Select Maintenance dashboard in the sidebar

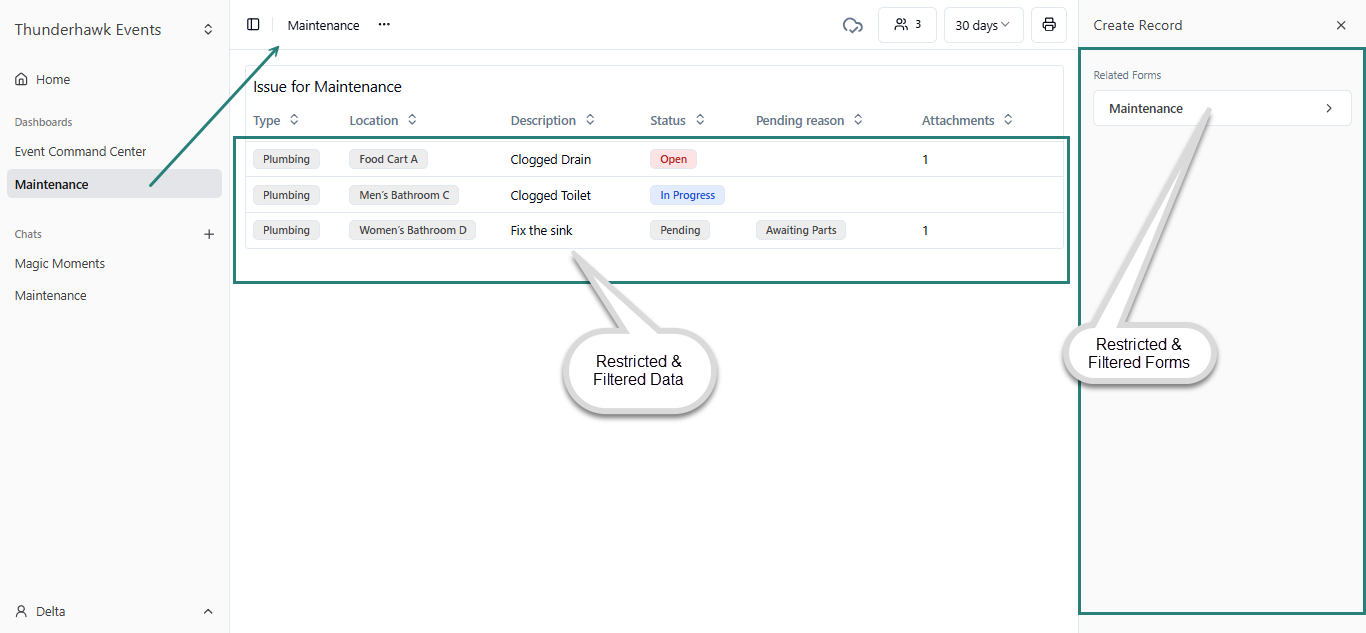point(52,184)
